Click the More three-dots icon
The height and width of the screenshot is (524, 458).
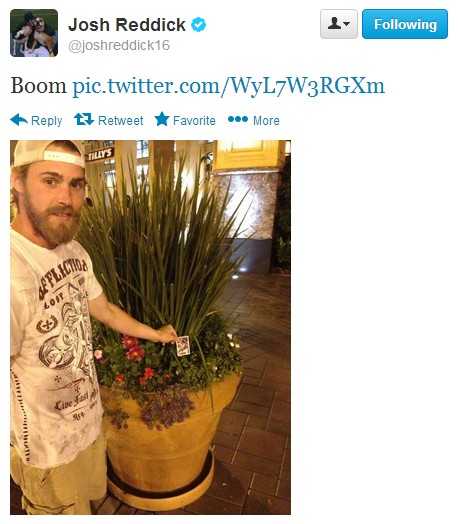(x=238, y=119)
